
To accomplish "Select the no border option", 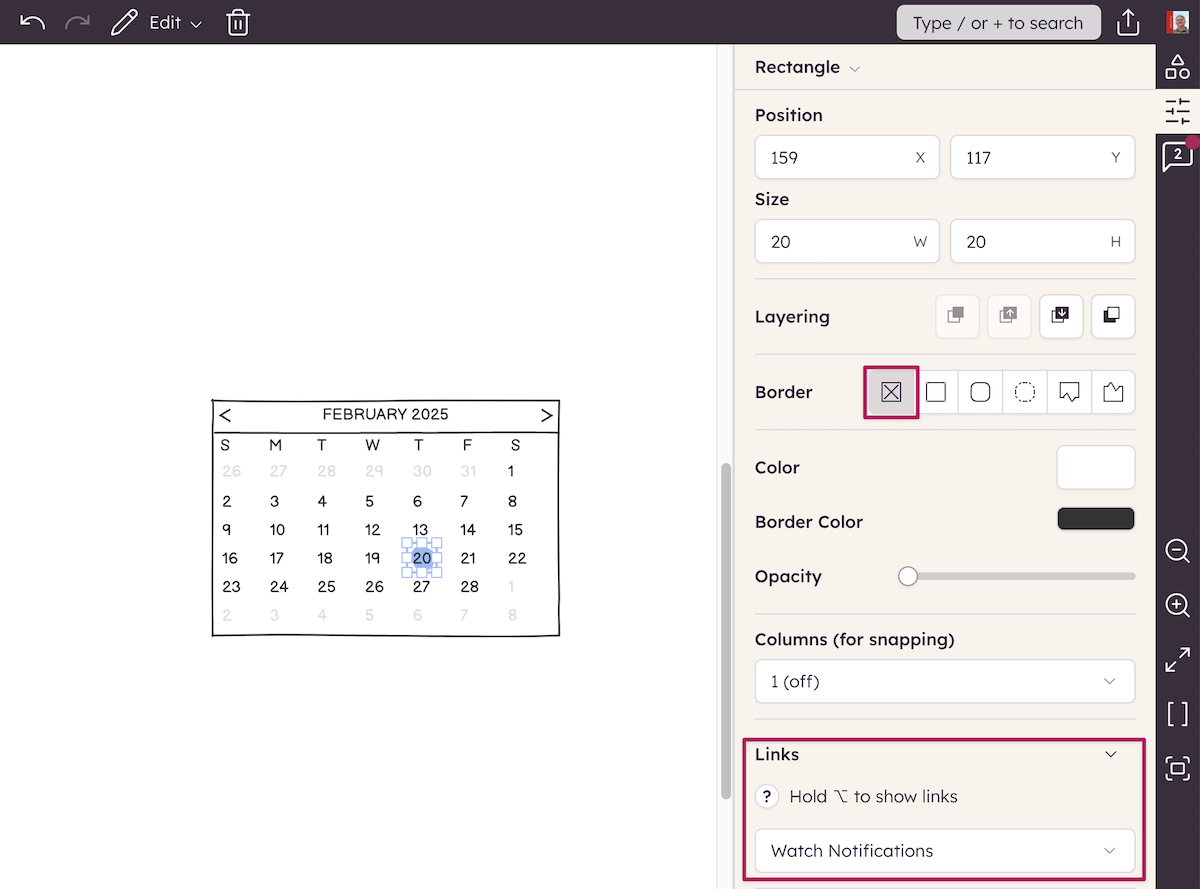I will (x=891, y=392).
